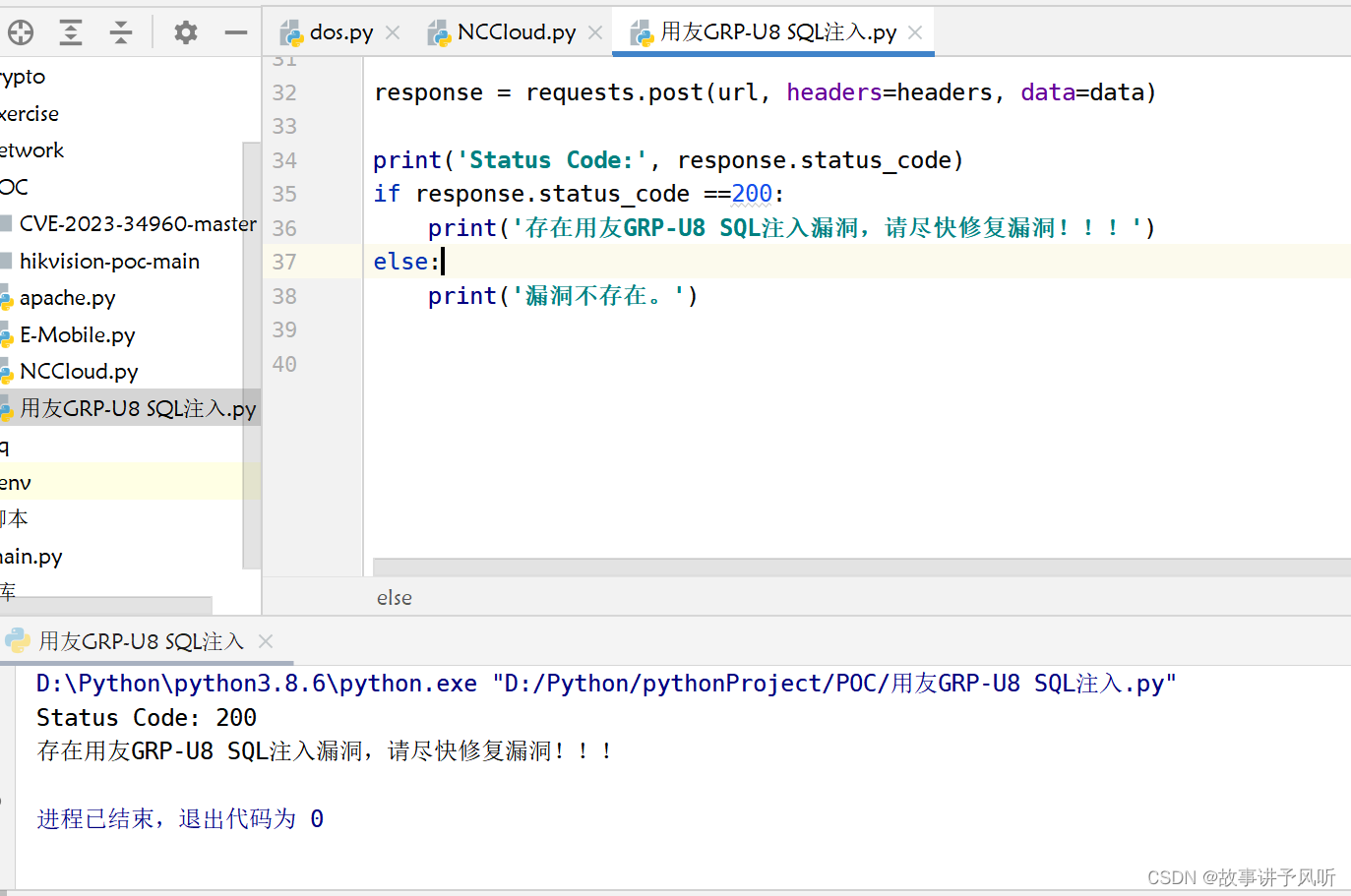Click 'Status Code: 200' console output
1351x896 pixels.
pos(147,718)
